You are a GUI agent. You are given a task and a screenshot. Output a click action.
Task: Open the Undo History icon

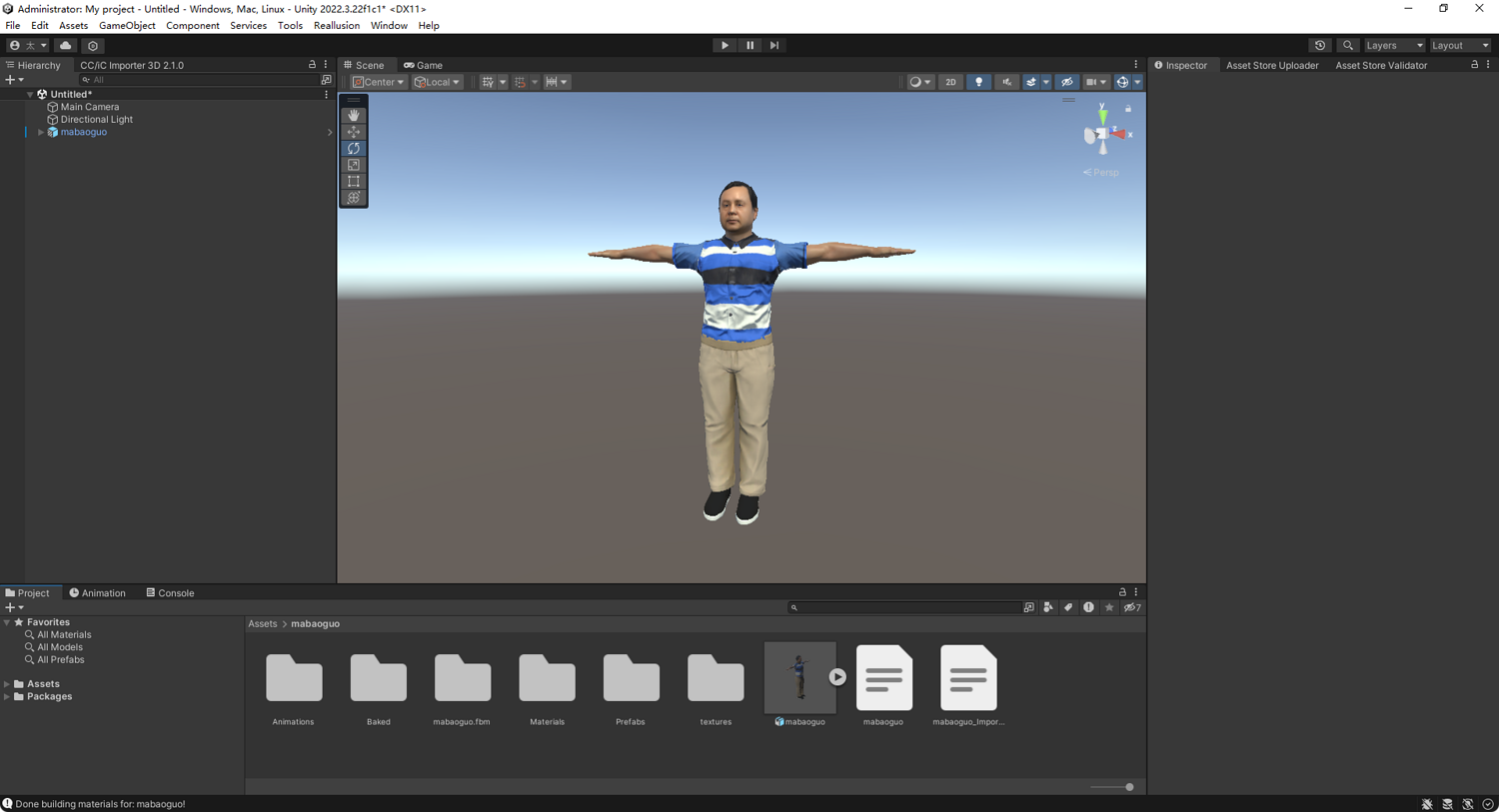coord(1320,45)
